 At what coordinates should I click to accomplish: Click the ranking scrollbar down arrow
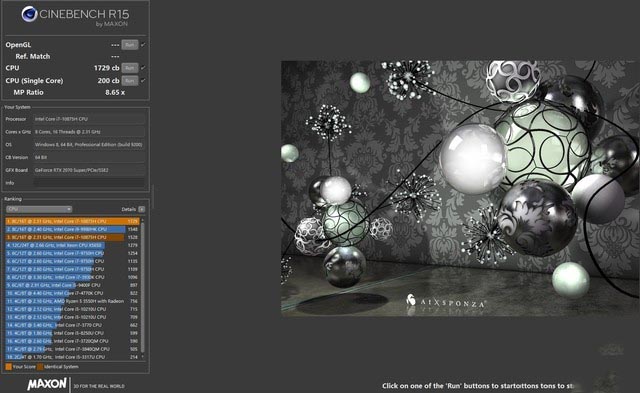[142, 357]
